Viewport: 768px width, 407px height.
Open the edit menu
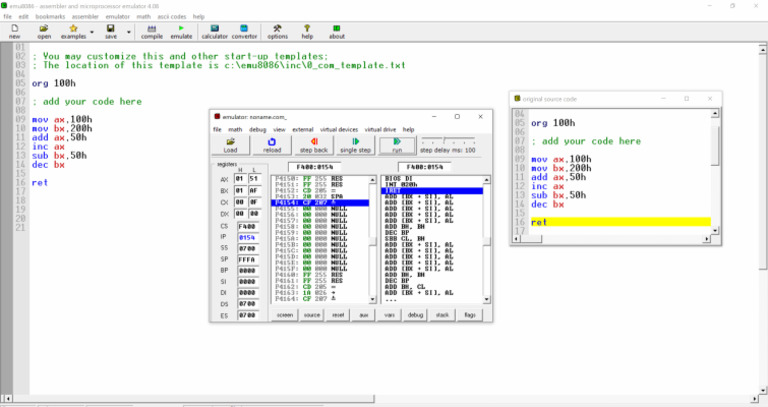[x=24, y=17]
